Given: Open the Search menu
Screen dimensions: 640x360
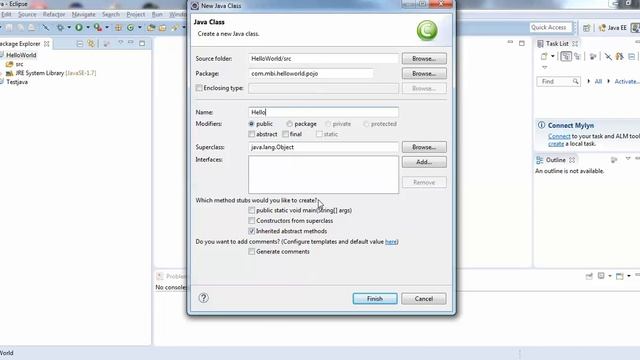Looking at the screenshot, I should coord(111,14).
